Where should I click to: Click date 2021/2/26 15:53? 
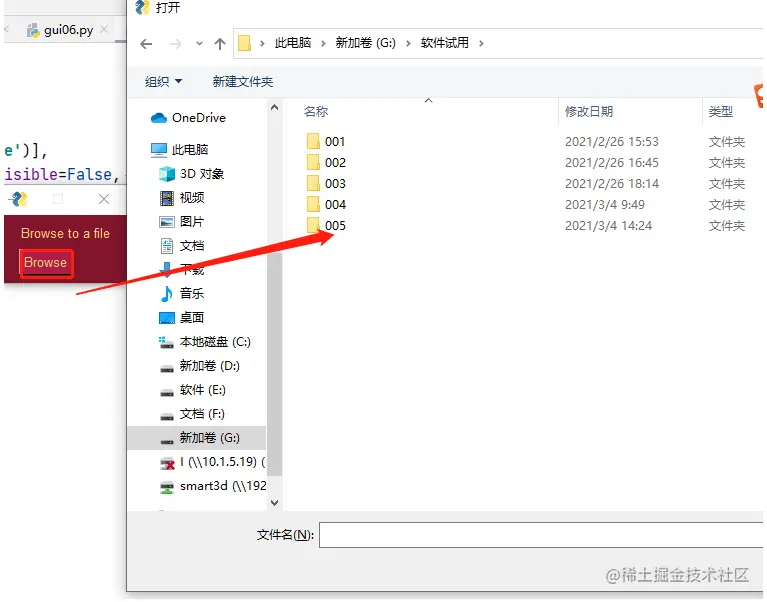point(611,142)
